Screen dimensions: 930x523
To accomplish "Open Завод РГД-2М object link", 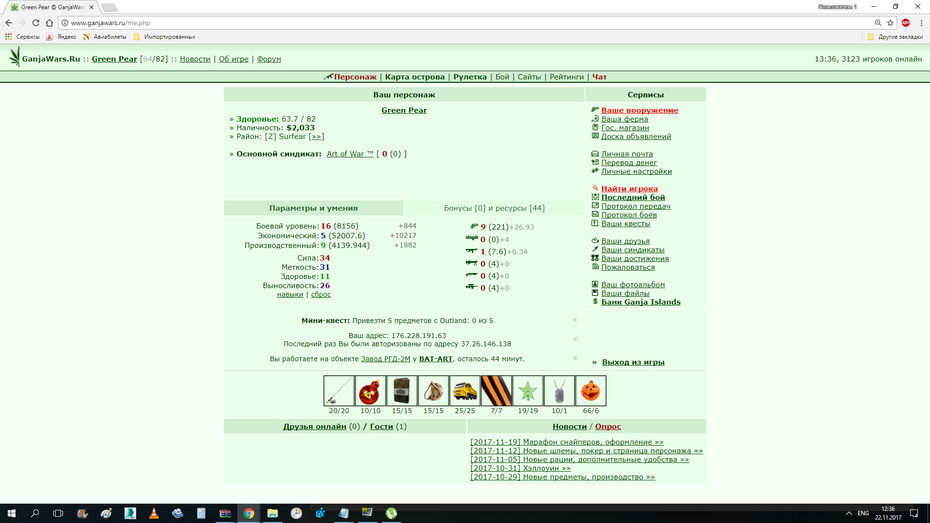I will 386,359.
